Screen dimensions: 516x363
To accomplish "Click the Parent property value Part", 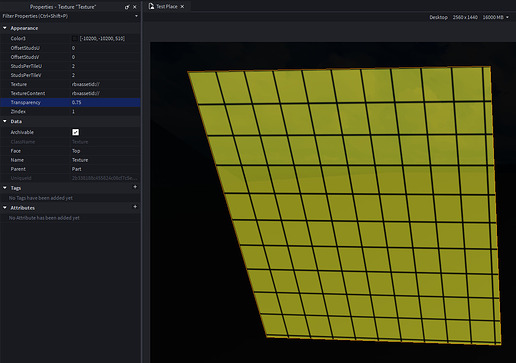I will click(76, 169).
